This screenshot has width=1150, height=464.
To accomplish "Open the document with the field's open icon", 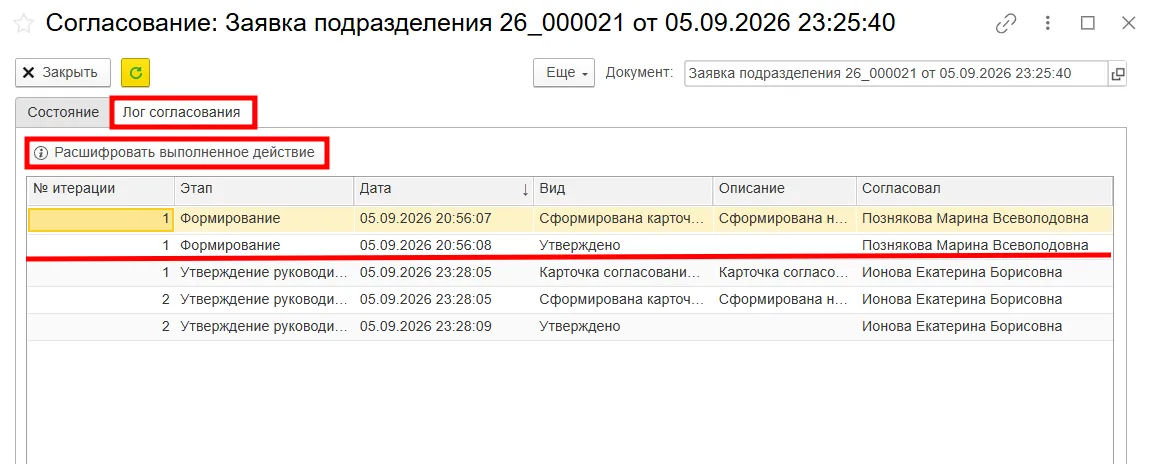I will tap(1118, 73).
